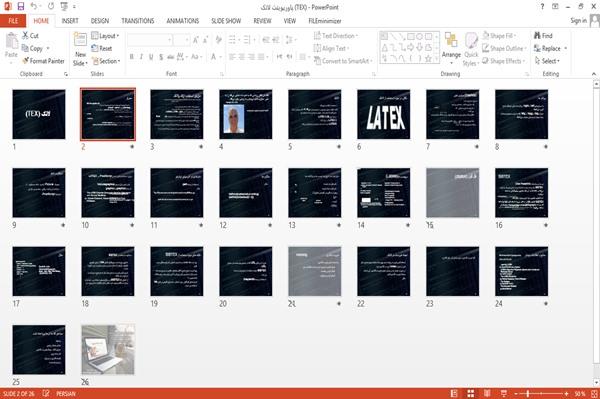Click the Find button

click(543, 36)
